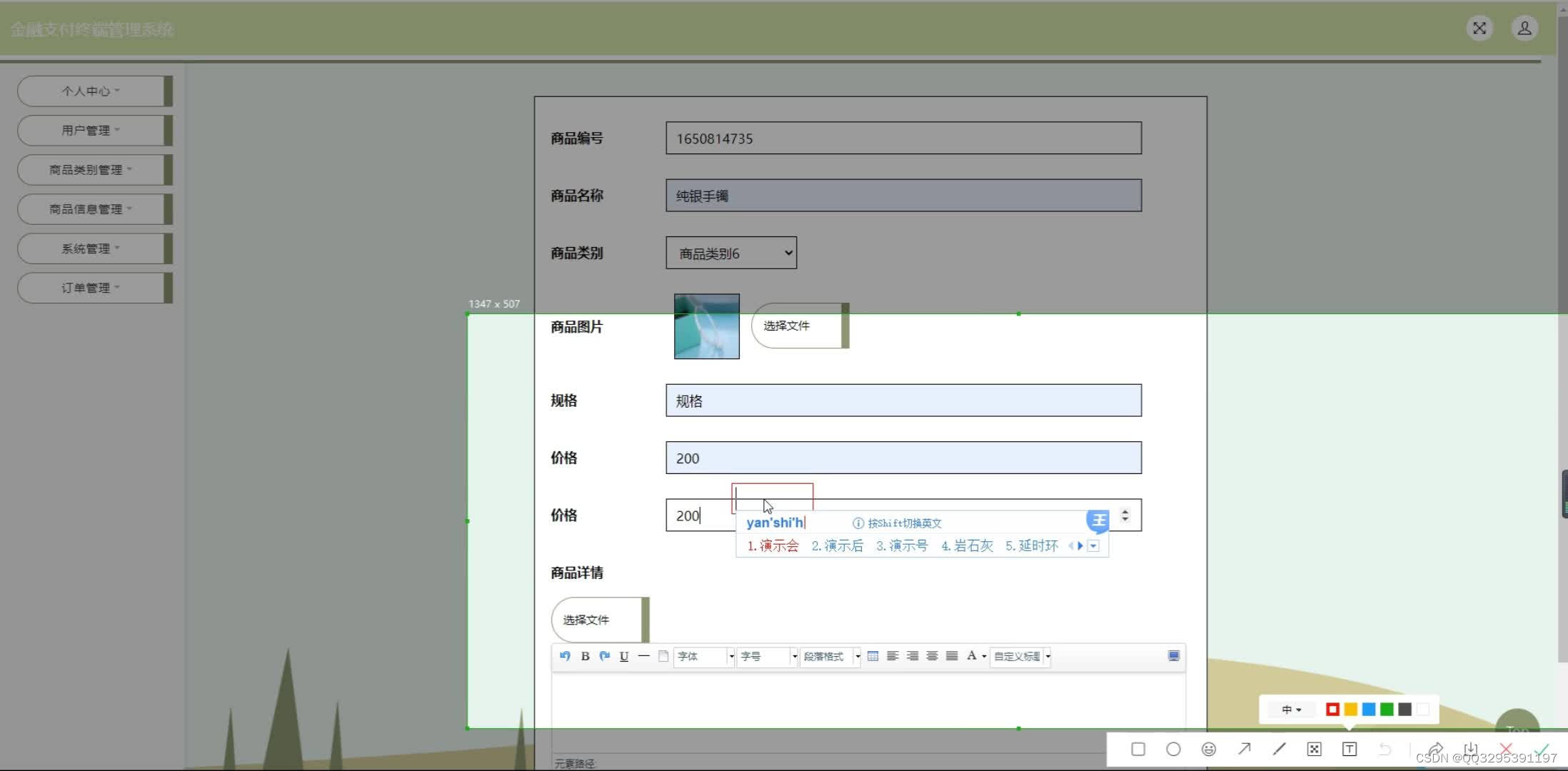Image resolution: width=1568 pixels, height=771 pixels.
Task: Open the user profile icon in header
Action: click(x=1524, y=29)
